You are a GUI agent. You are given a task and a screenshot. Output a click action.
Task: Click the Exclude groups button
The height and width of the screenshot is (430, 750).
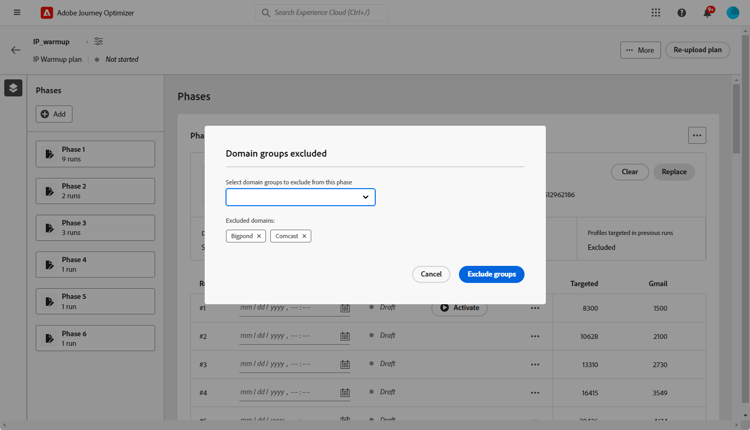[x=491, y=274]
